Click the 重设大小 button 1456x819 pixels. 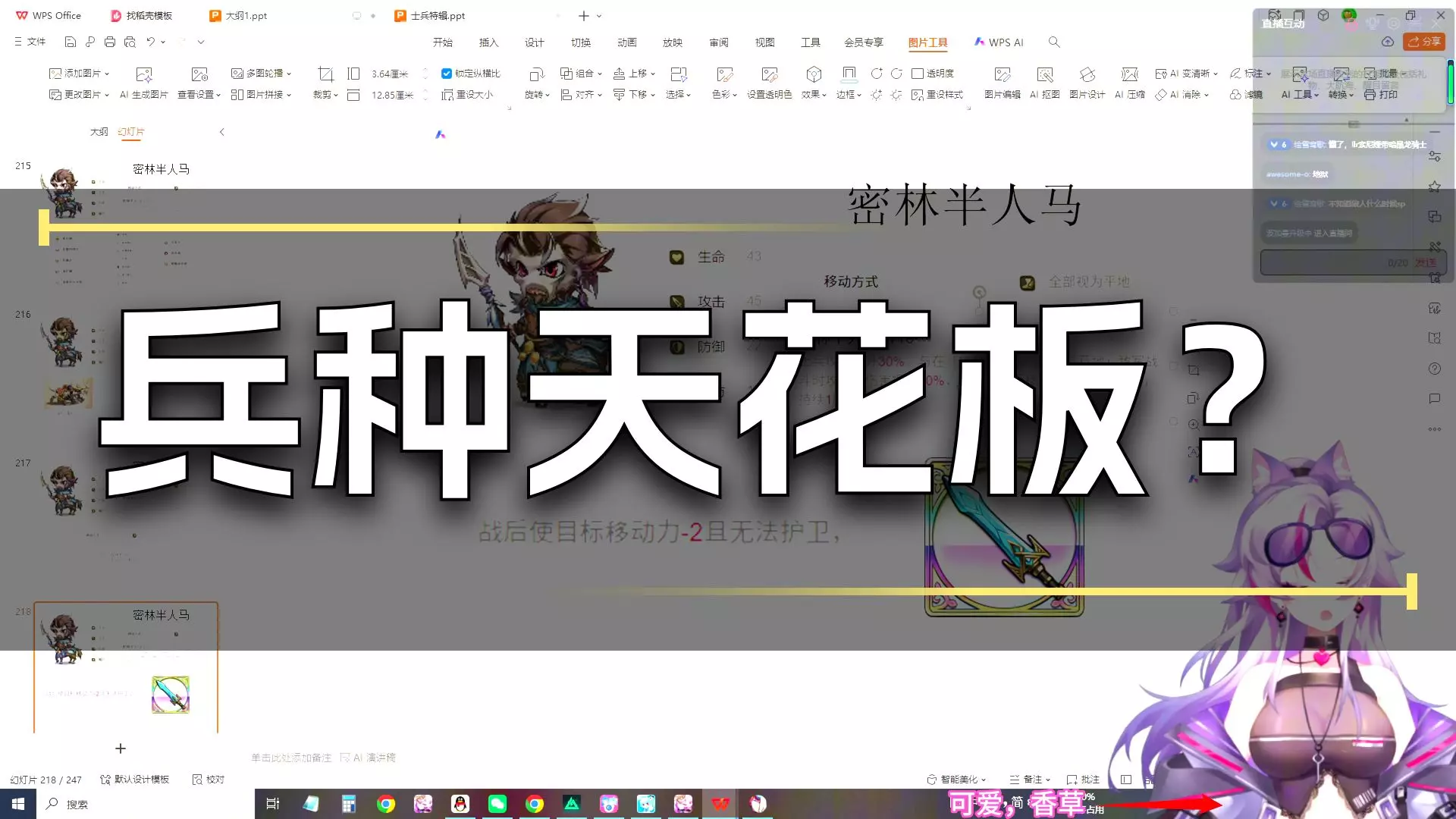point(468,95)
